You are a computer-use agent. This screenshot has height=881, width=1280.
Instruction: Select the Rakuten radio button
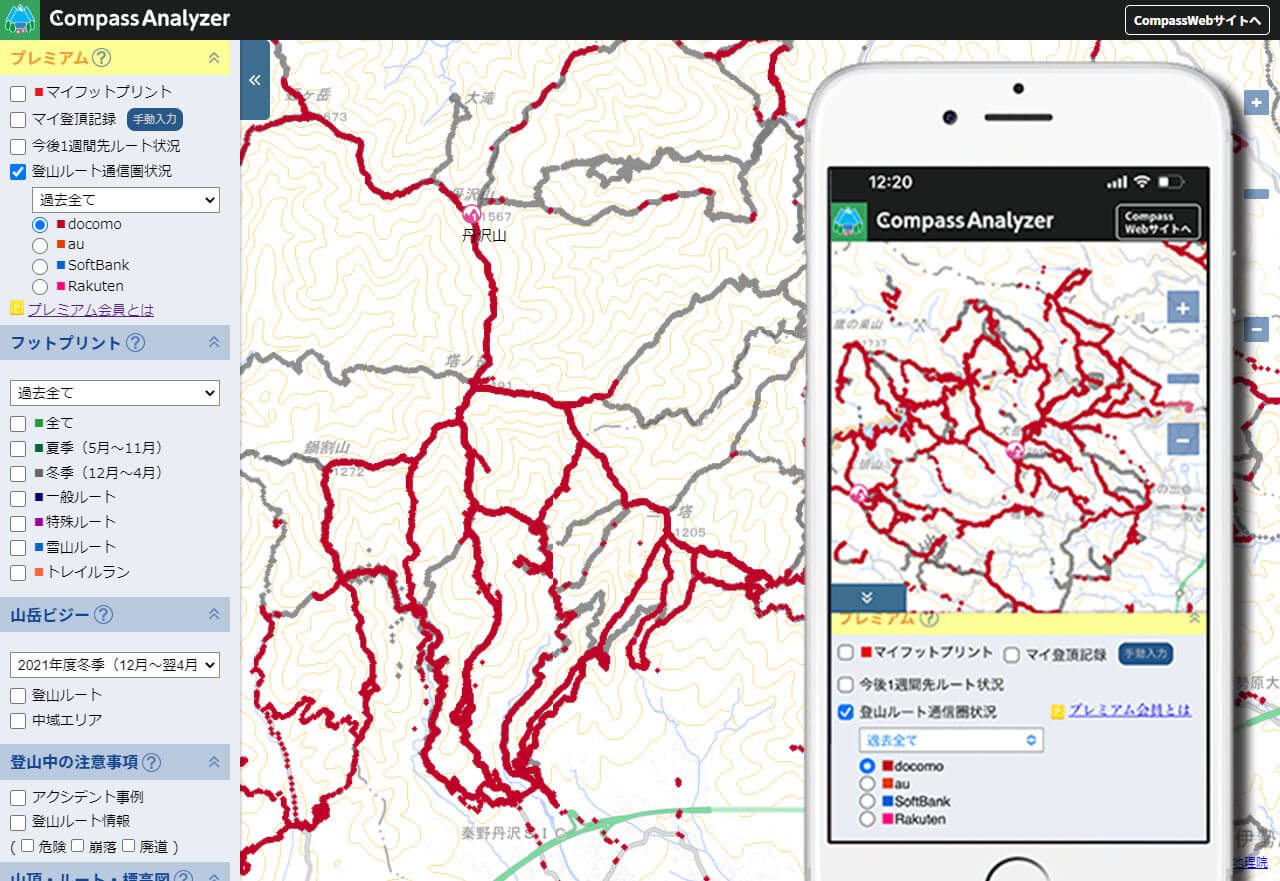click(x=40, y=287)
